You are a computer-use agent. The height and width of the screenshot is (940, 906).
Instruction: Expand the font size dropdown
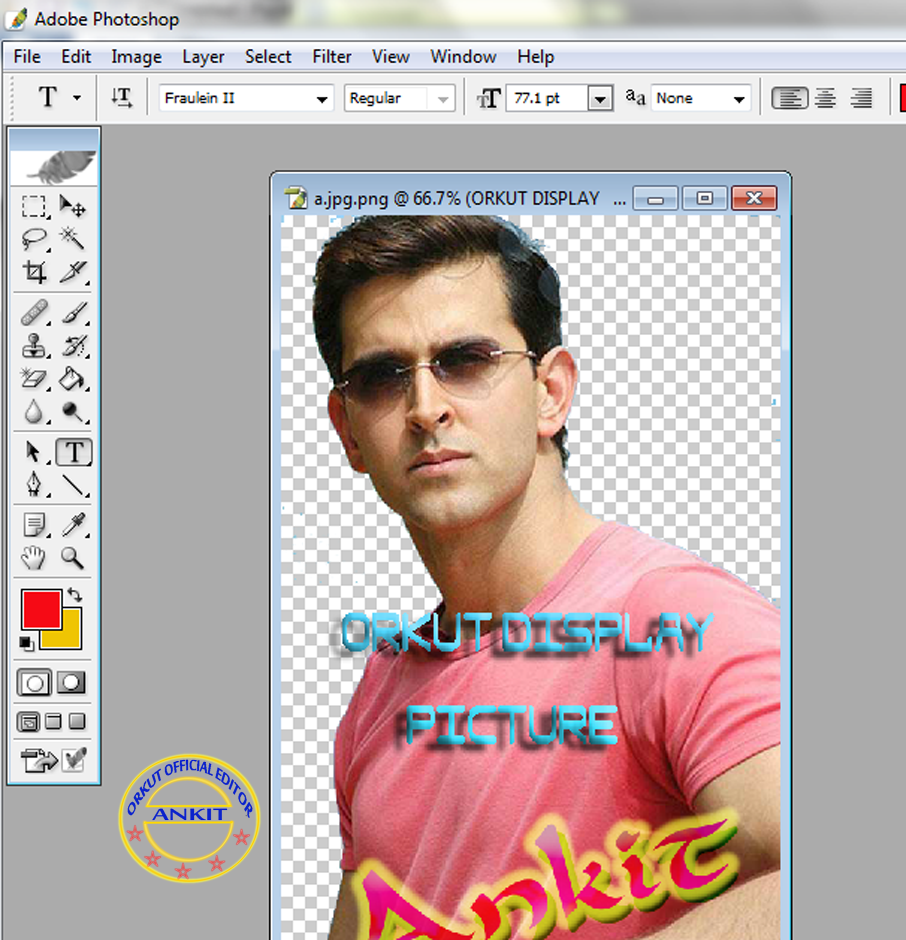pyautogui.click(x=601, y=98)
